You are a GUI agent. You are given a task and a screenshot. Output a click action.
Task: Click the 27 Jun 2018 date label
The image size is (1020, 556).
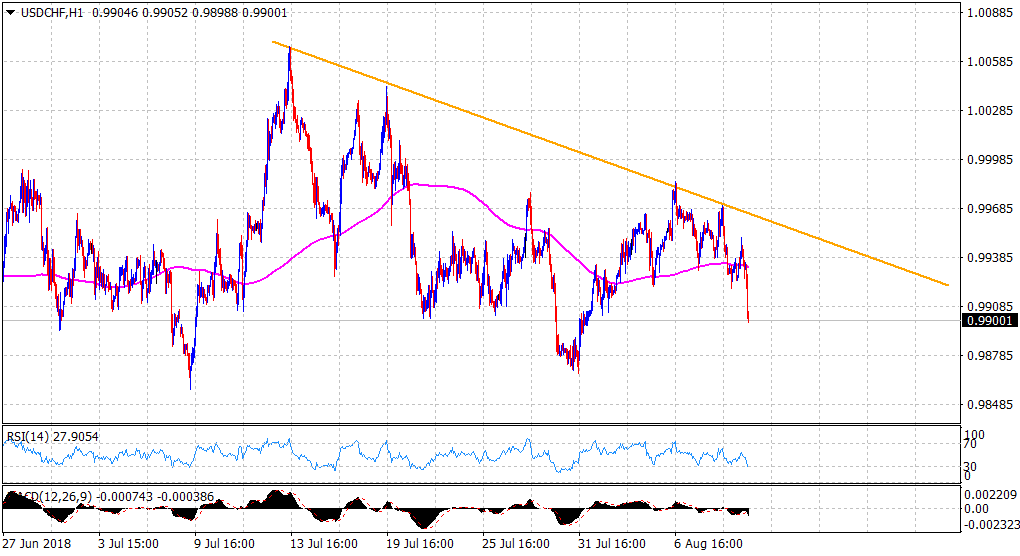pos(35,545)
